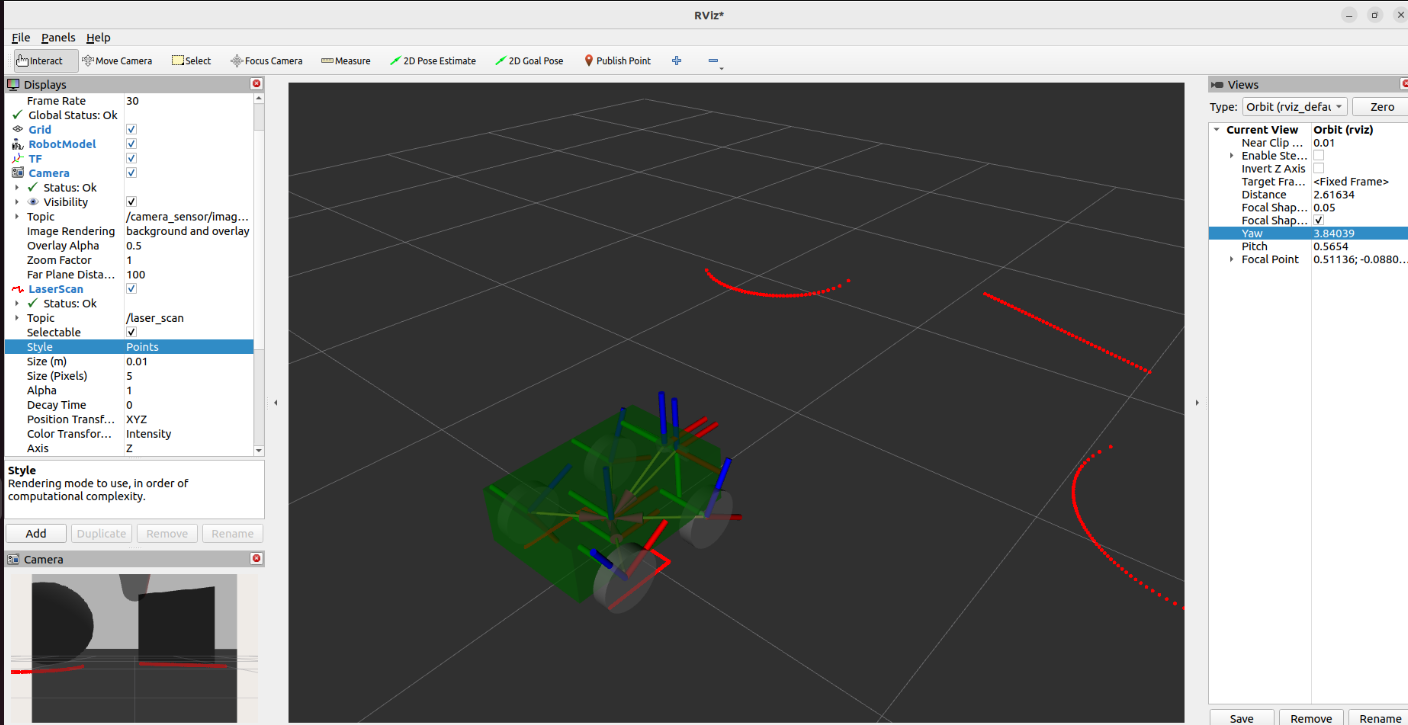Select the Color Transformer Intensity value
The height and width of the screenshot is (725, 1408).
tap(188, 434)
